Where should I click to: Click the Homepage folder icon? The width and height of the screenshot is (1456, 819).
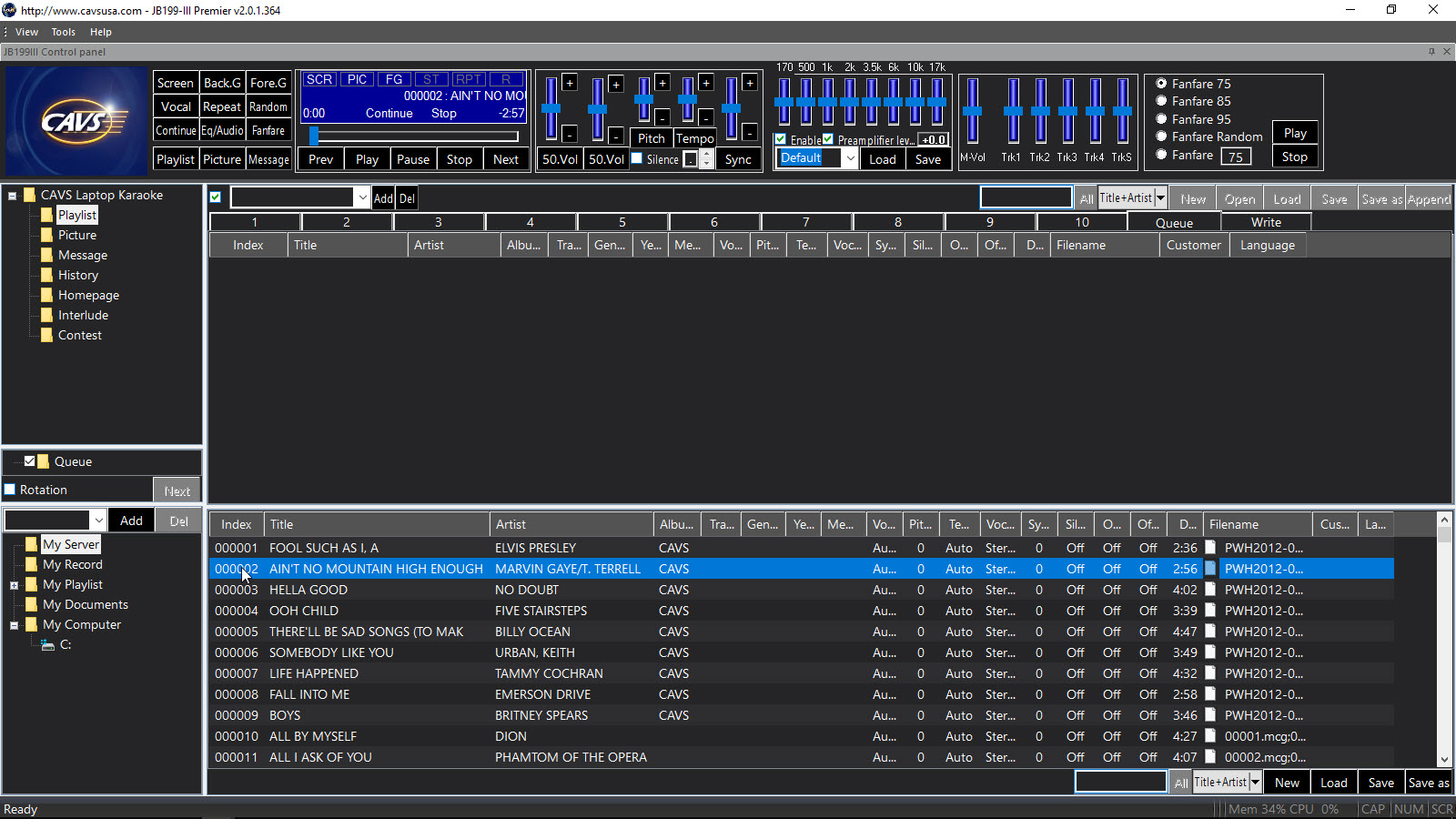click(x=46, y=295)
